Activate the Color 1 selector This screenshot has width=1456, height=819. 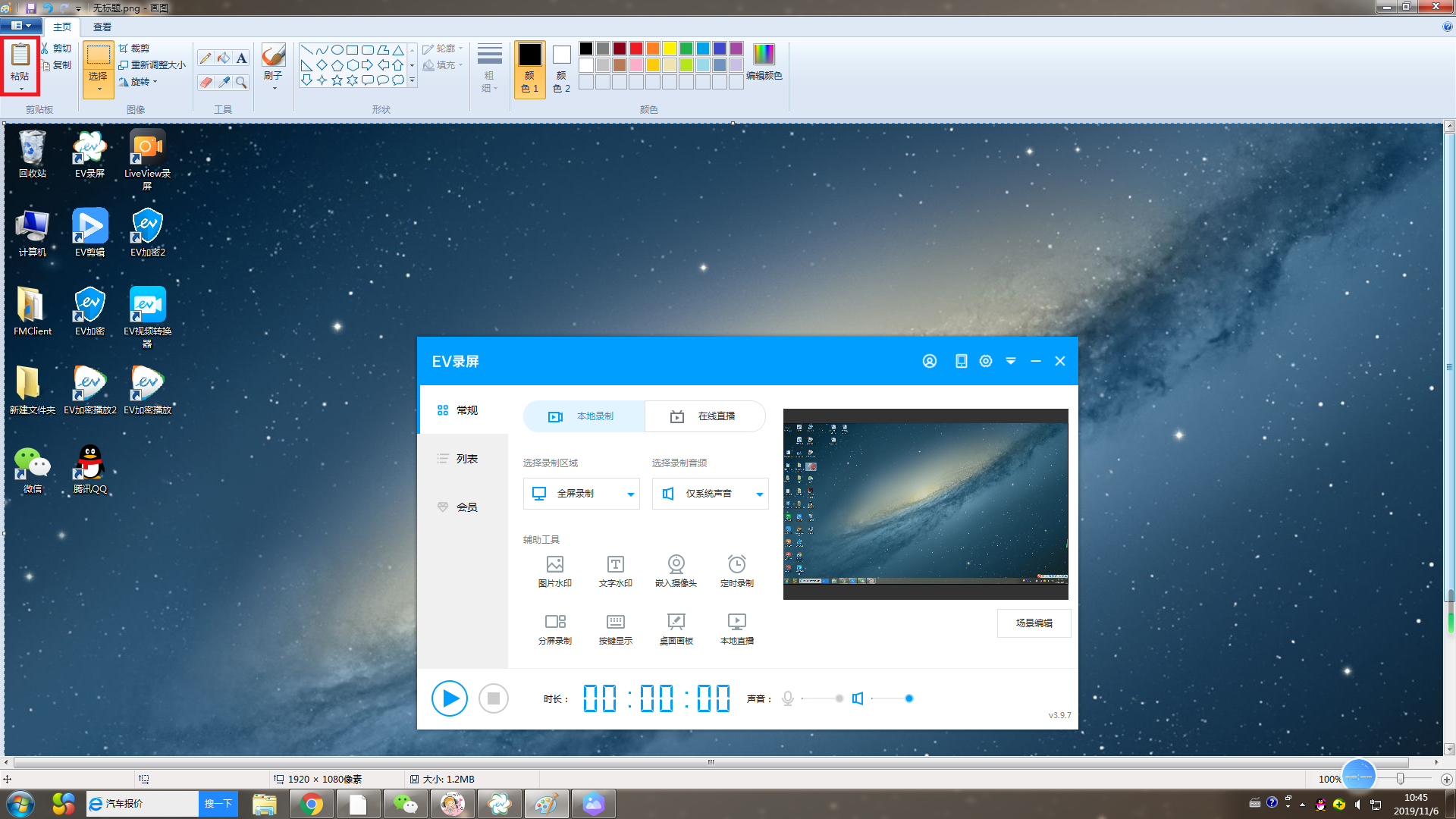tap(529, 68)
